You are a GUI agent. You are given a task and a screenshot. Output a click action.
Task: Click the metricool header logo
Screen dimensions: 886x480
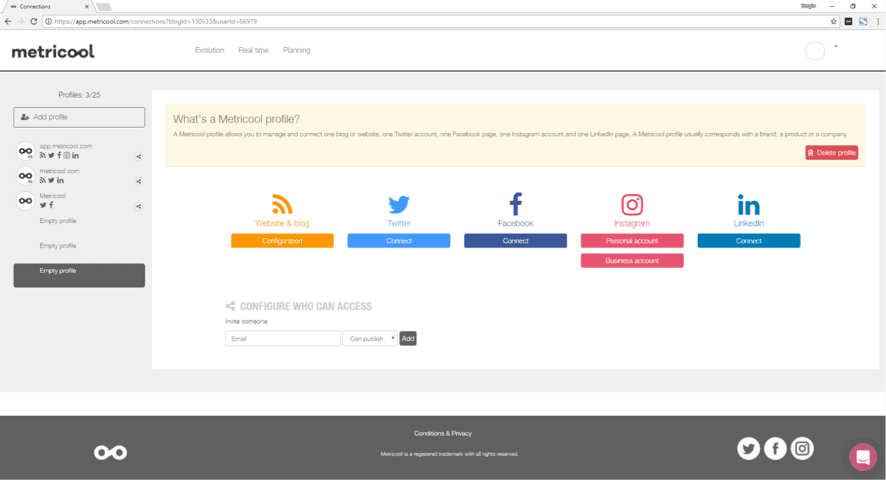point(53,51)
